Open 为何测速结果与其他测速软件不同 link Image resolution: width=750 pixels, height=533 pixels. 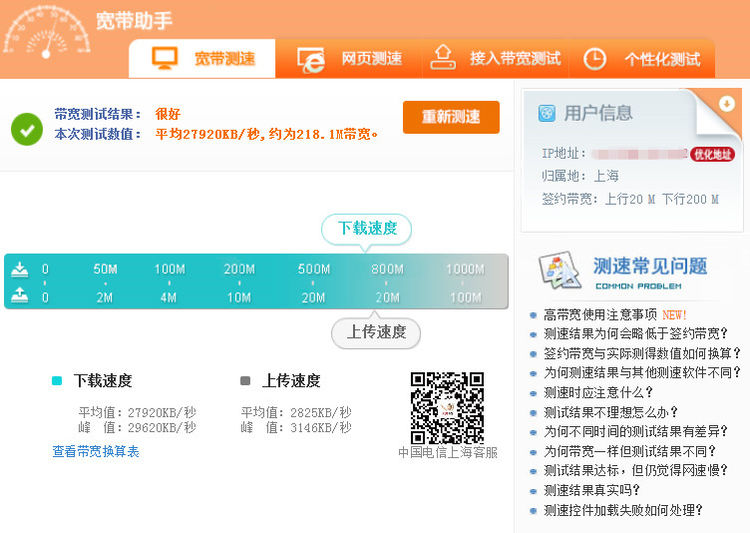coord(642,373)
